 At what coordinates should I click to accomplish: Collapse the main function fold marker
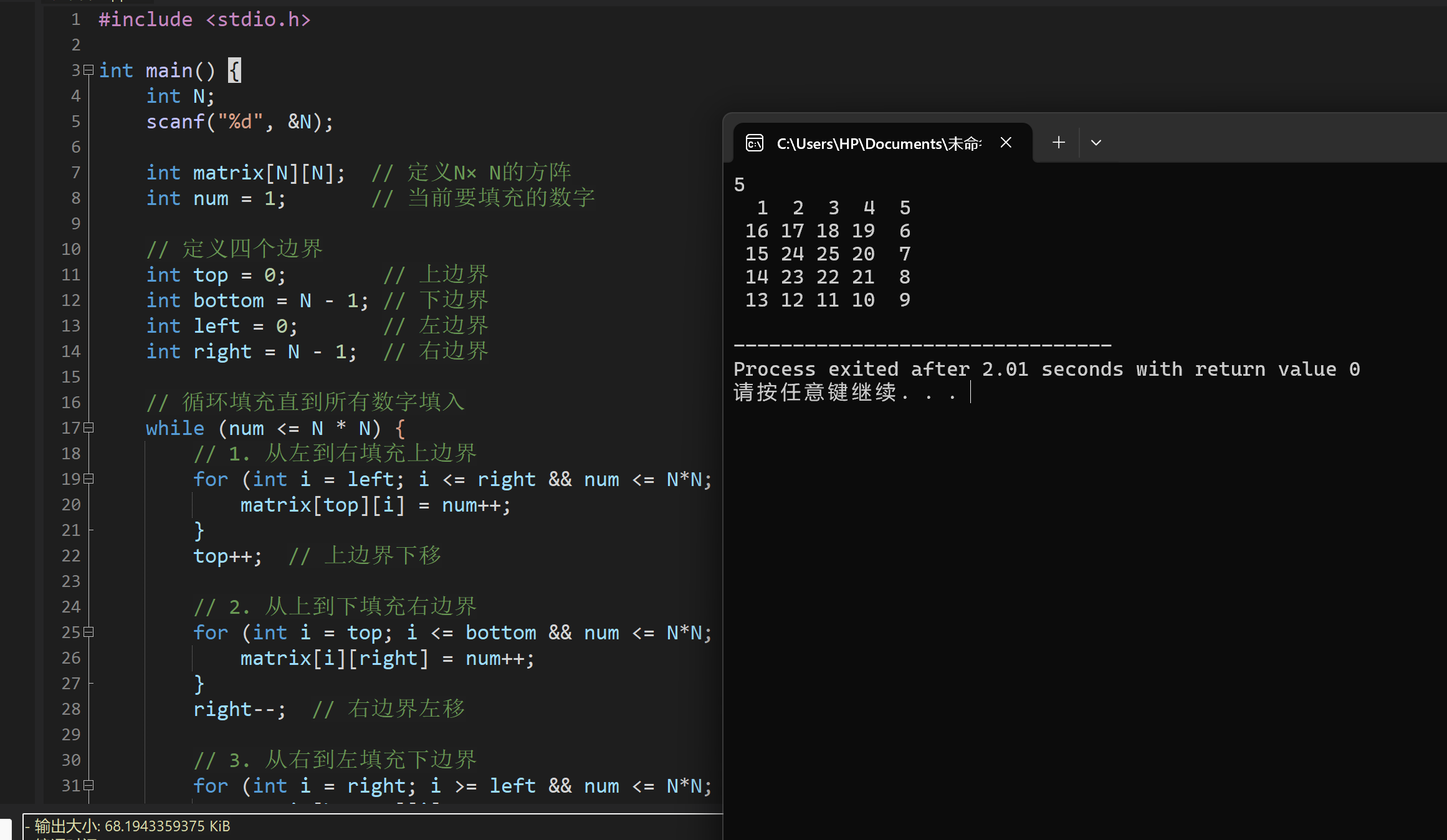coord(88,70)
